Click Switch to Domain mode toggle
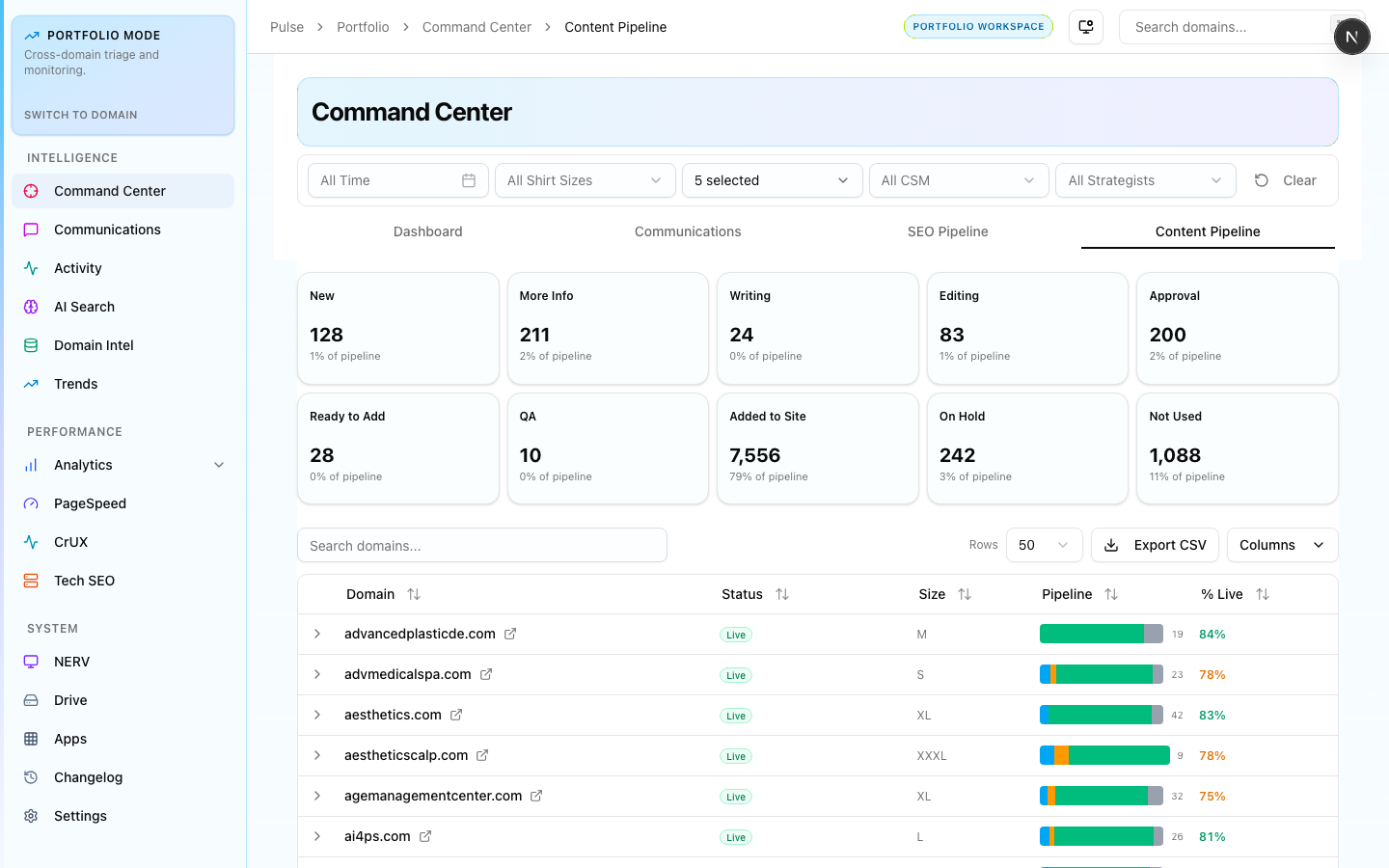 [x=81, y=115]
